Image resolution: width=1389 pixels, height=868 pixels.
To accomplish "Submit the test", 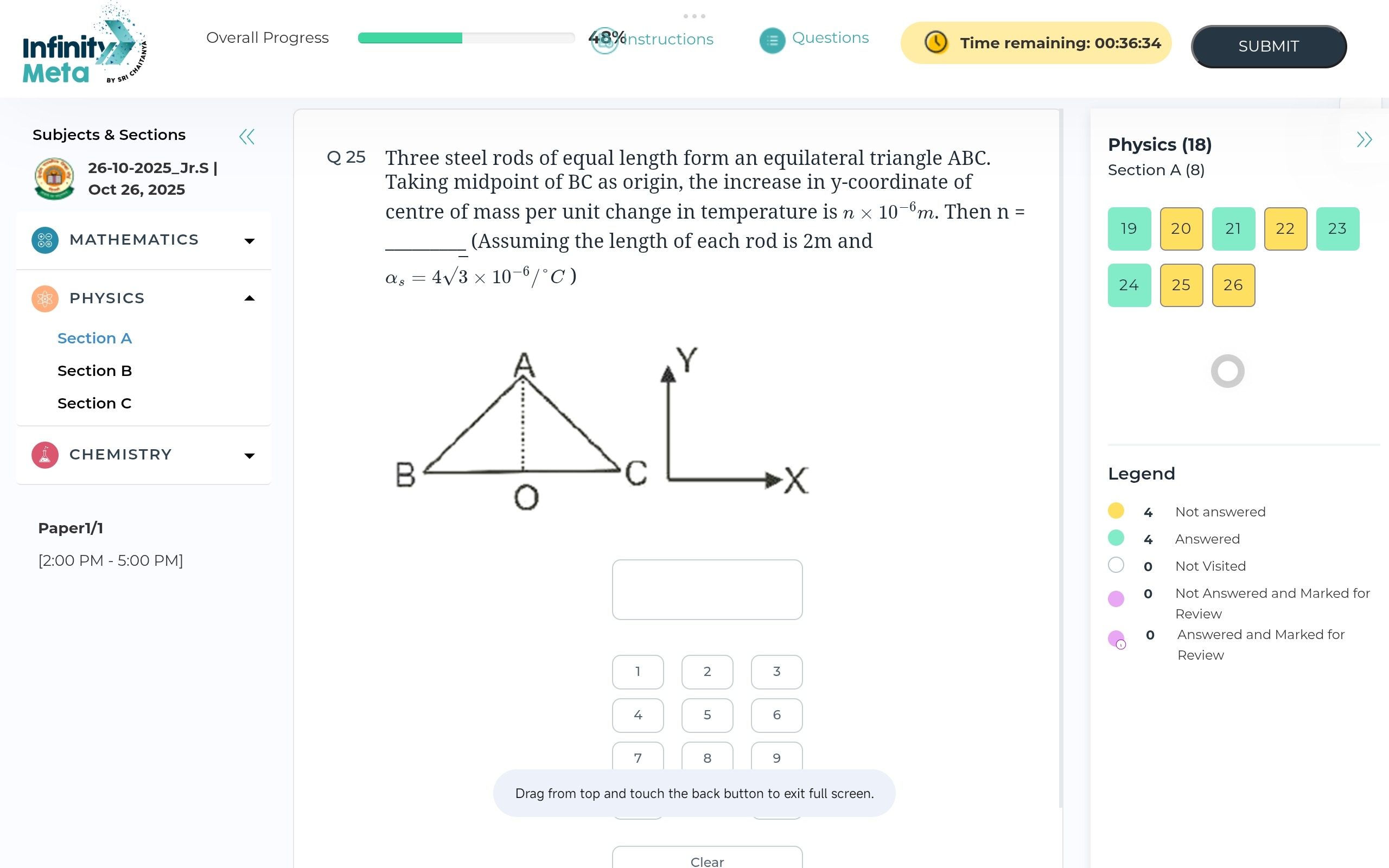I will click(1269, 46).
